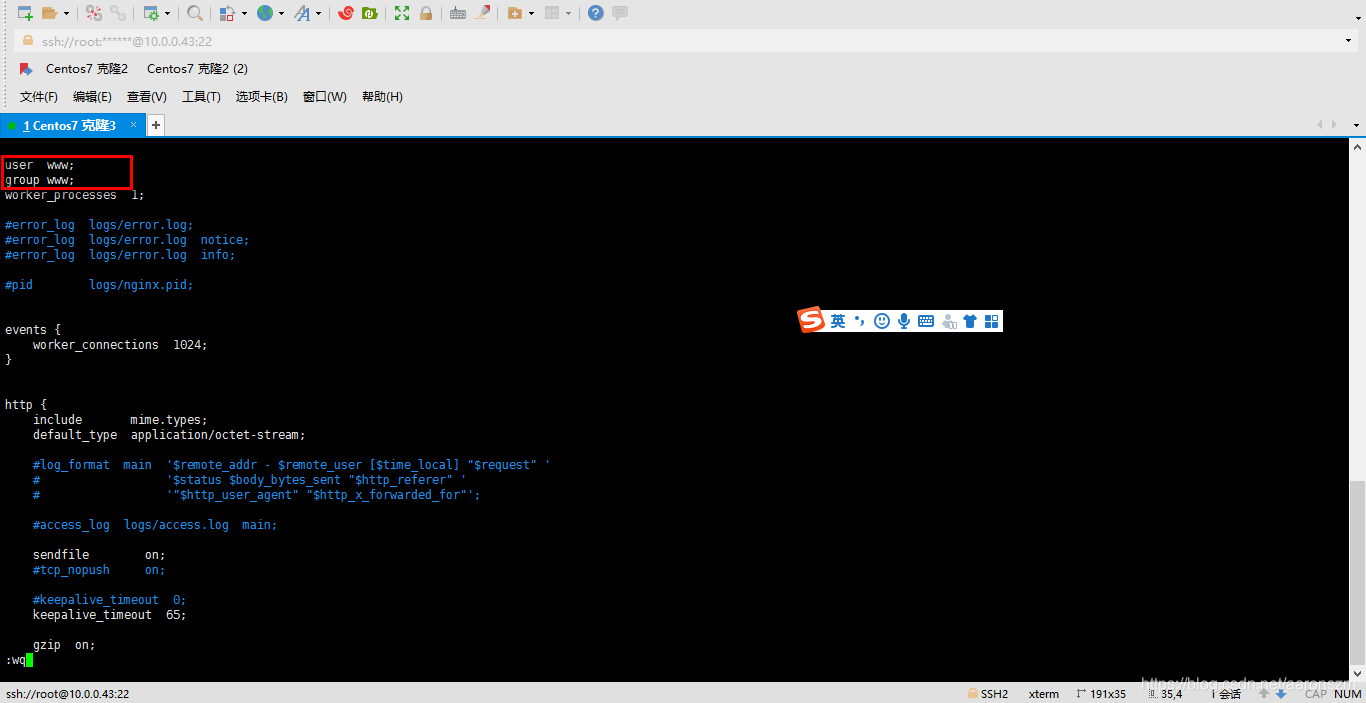Click the Reconnect chain icon
The height and width of the screenshot is (703, 1366).
click(118, 13)
